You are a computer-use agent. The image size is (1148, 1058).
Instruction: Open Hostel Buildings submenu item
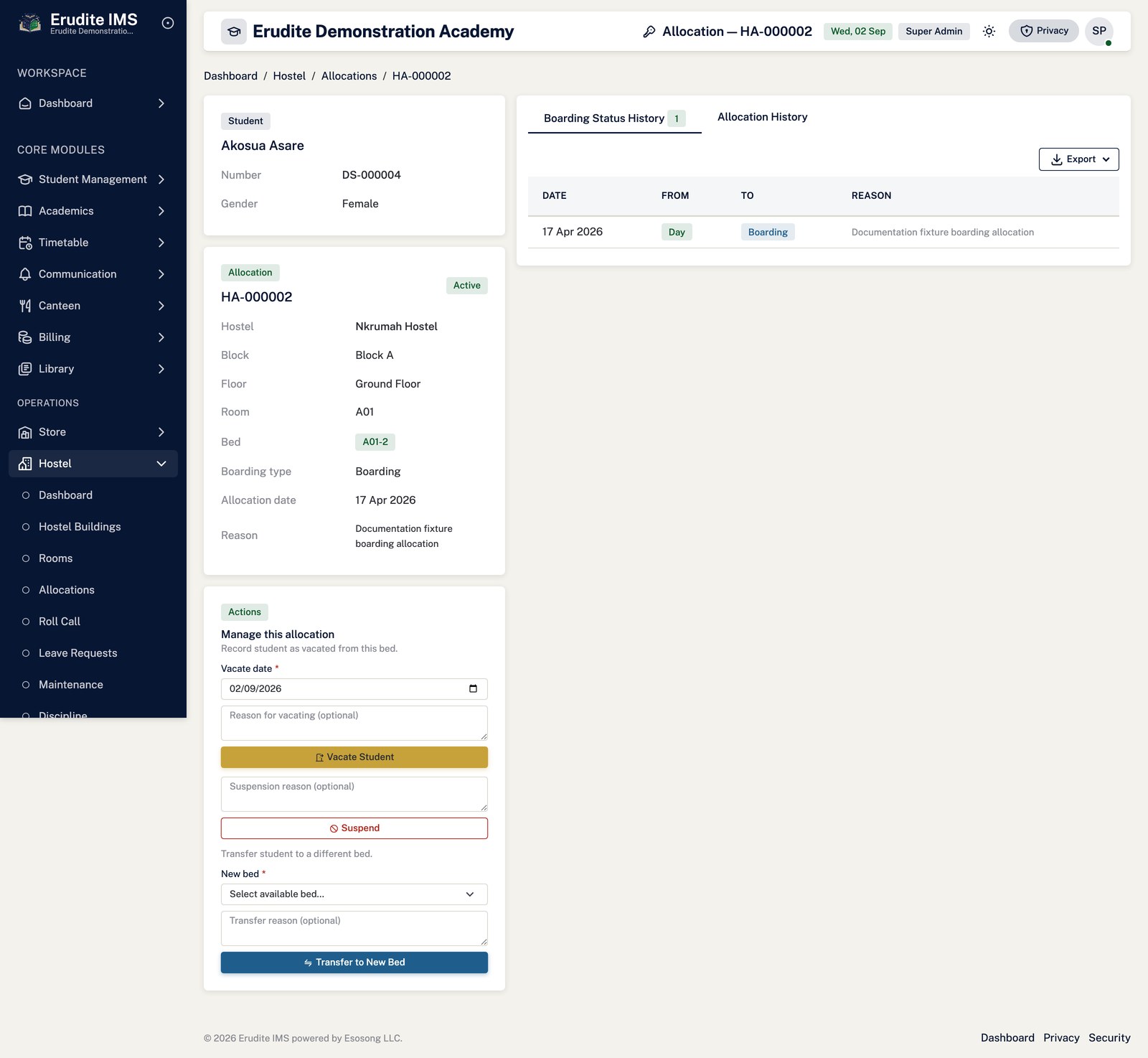pyautogui.click(x=80, y=527)
